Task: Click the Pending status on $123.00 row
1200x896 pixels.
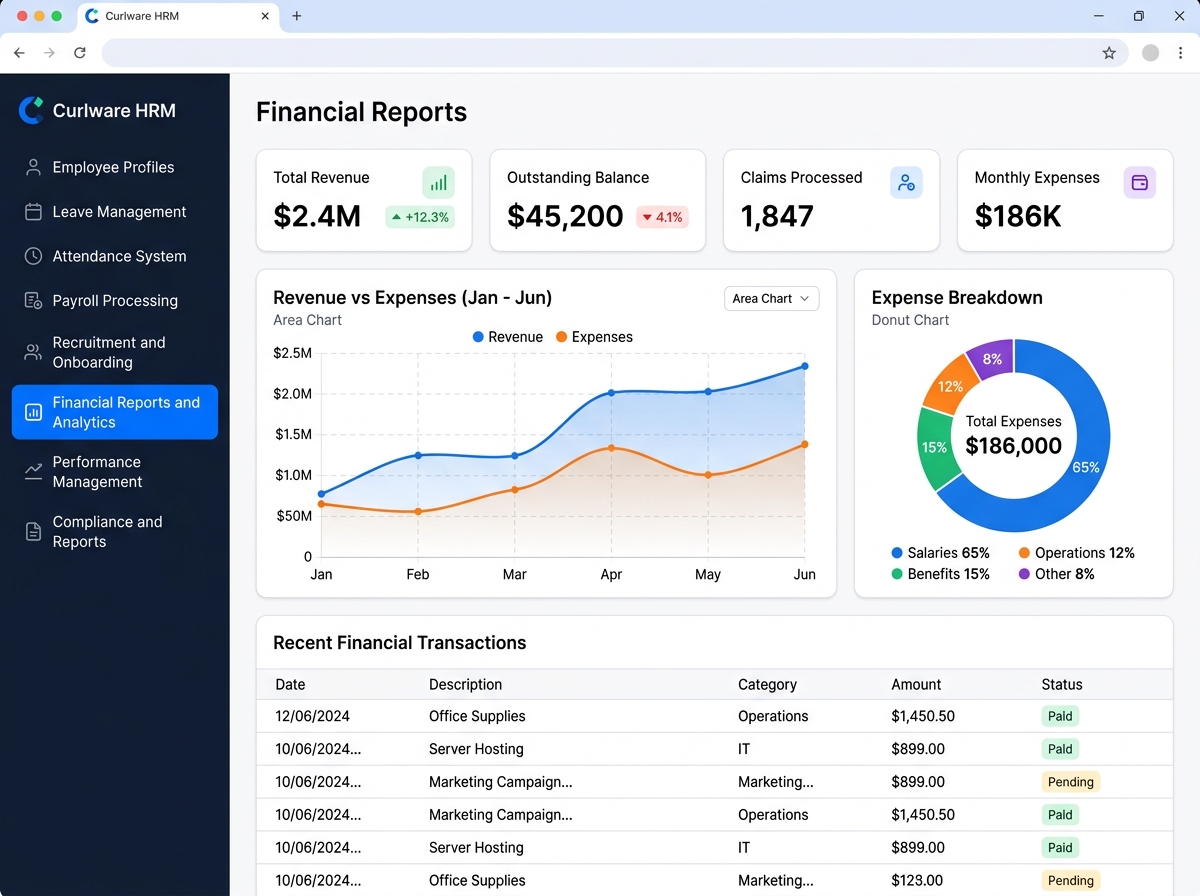Action: pos(1071,881)
